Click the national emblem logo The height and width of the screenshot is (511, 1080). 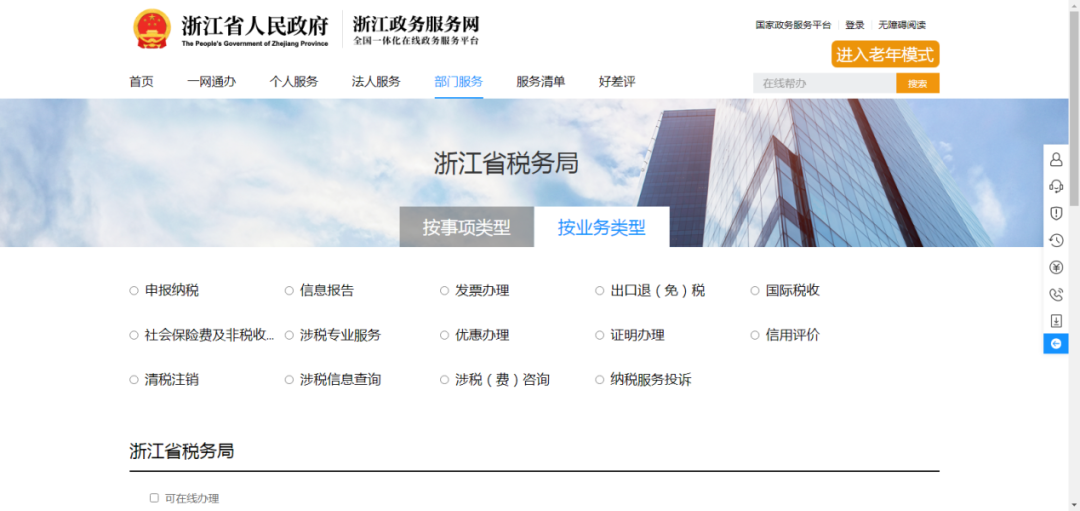152,29
